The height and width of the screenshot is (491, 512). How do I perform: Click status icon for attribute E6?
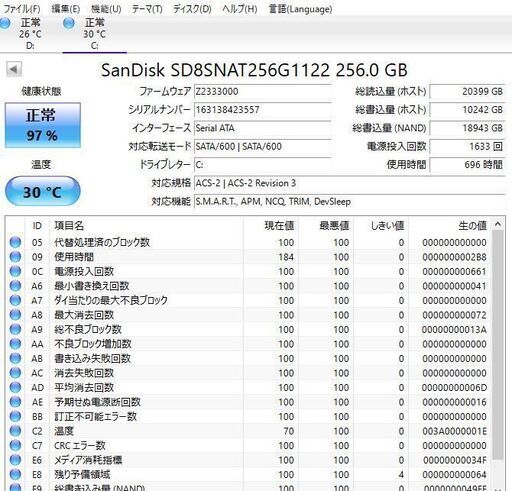(x=15, y=460)
